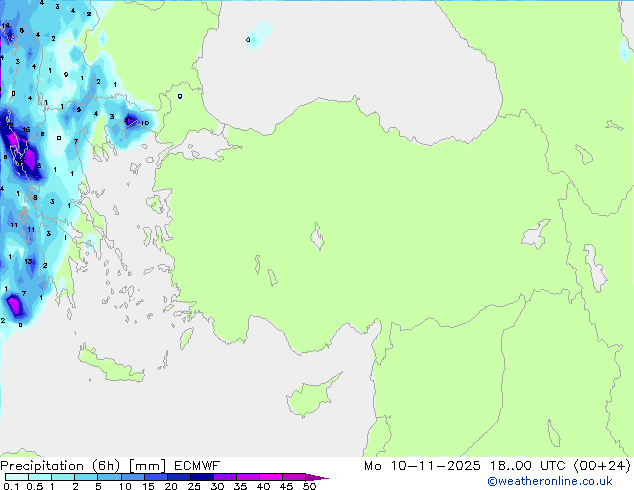
Task: Click the above-50 mm arrow-shaped legend tip
Action: (317, 477)
